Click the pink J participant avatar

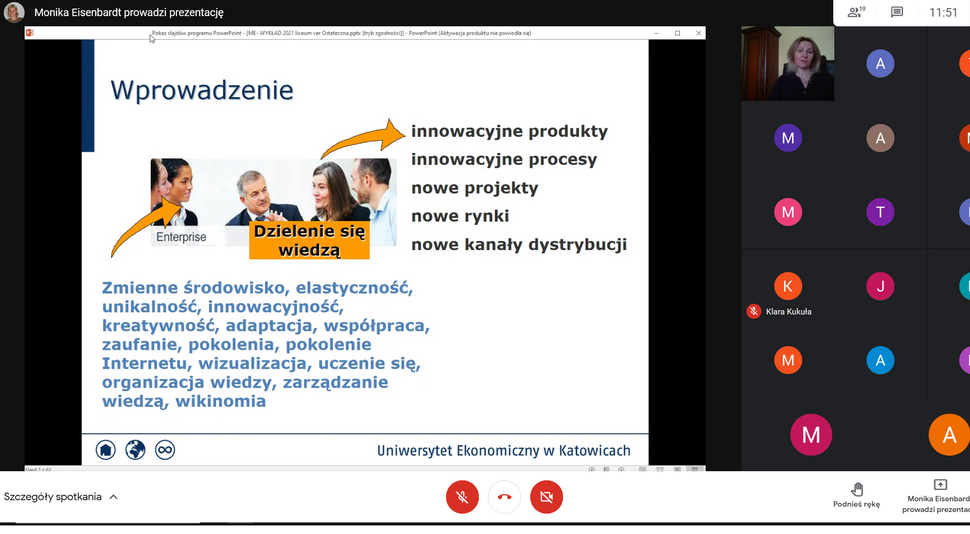[x=880, y=286]
